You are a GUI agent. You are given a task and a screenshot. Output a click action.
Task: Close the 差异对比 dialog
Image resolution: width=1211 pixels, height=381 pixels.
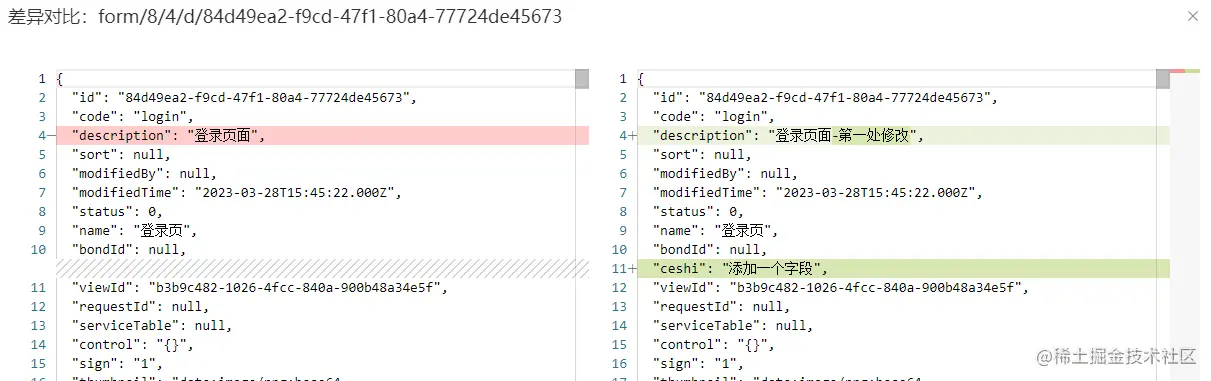pyautogui.click(x=1191, y=16)
